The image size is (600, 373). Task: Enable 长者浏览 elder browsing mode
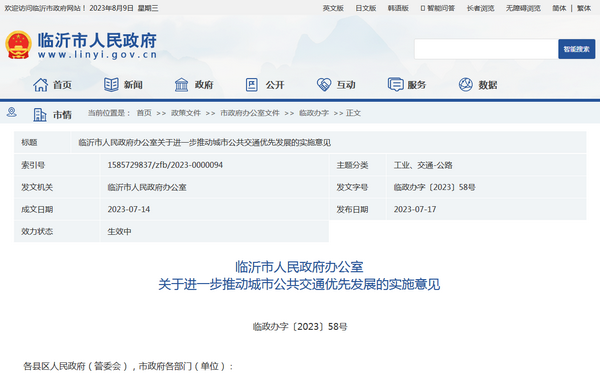point(481,8)
